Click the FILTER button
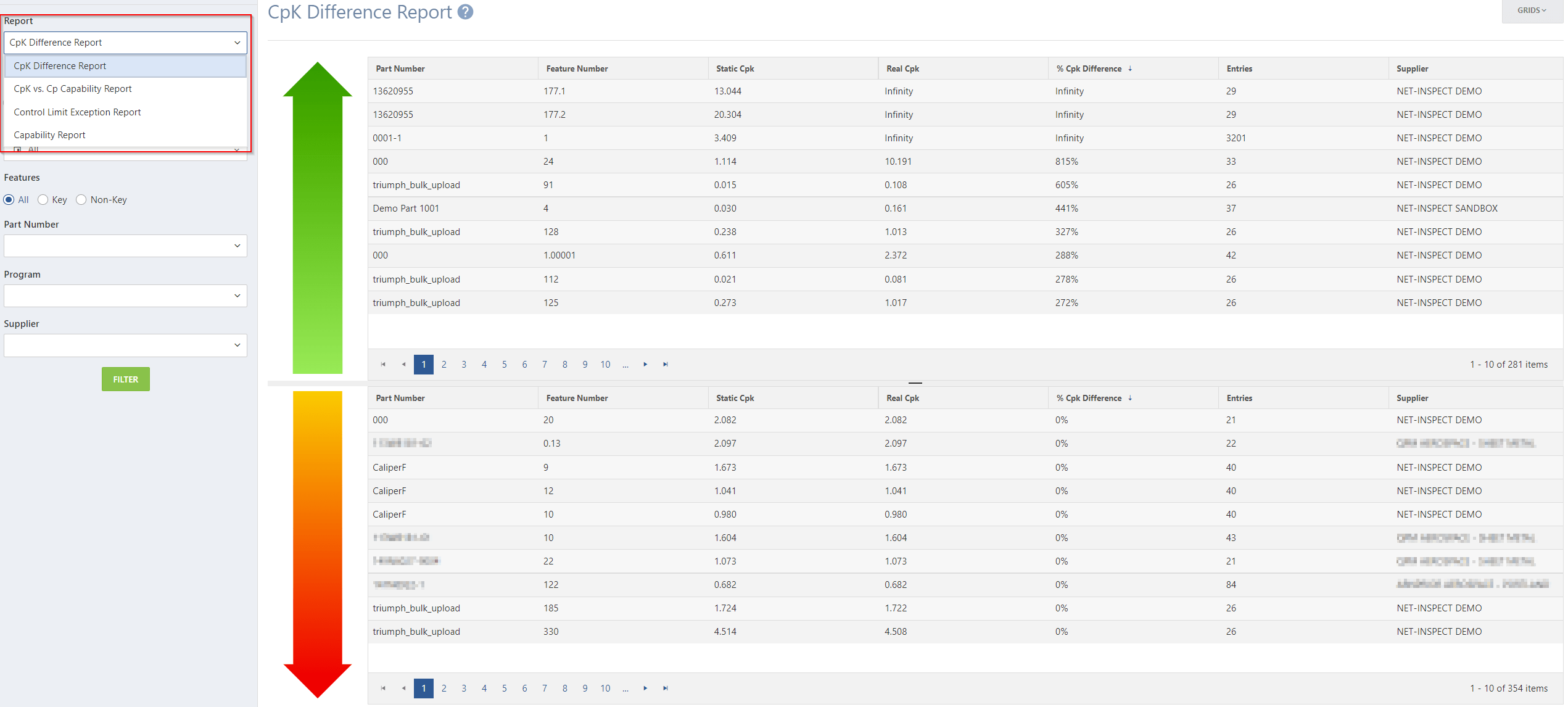The height and width of the screenshot is (707, 1568). [125, 379]
